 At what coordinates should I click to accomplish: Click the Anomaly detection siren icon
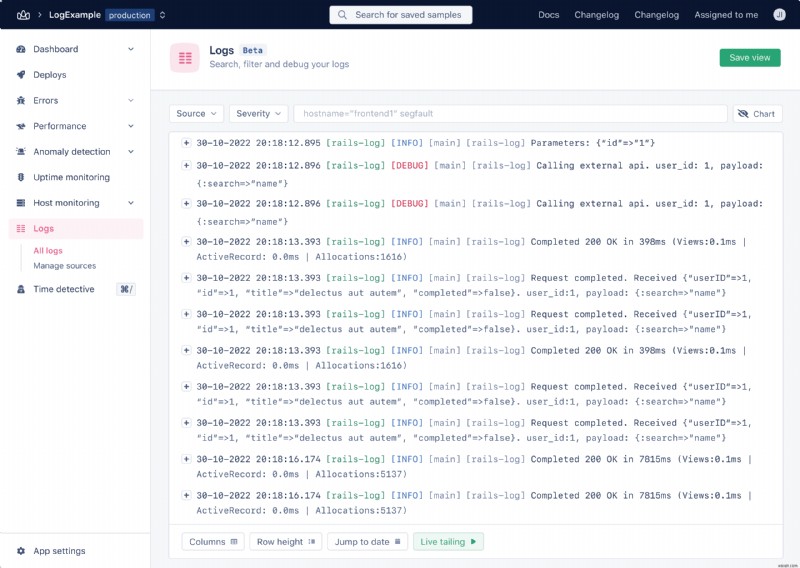(21, 152)
